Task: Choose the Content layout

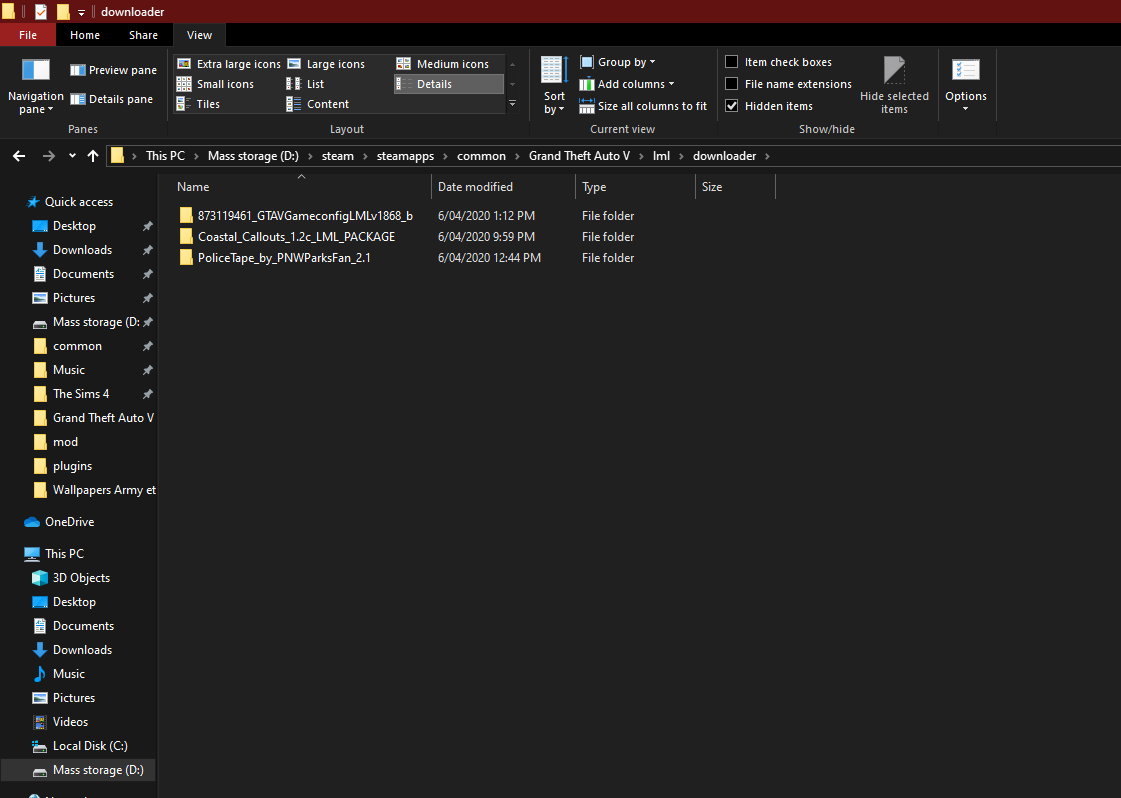Action: click(x=318, y=104)
